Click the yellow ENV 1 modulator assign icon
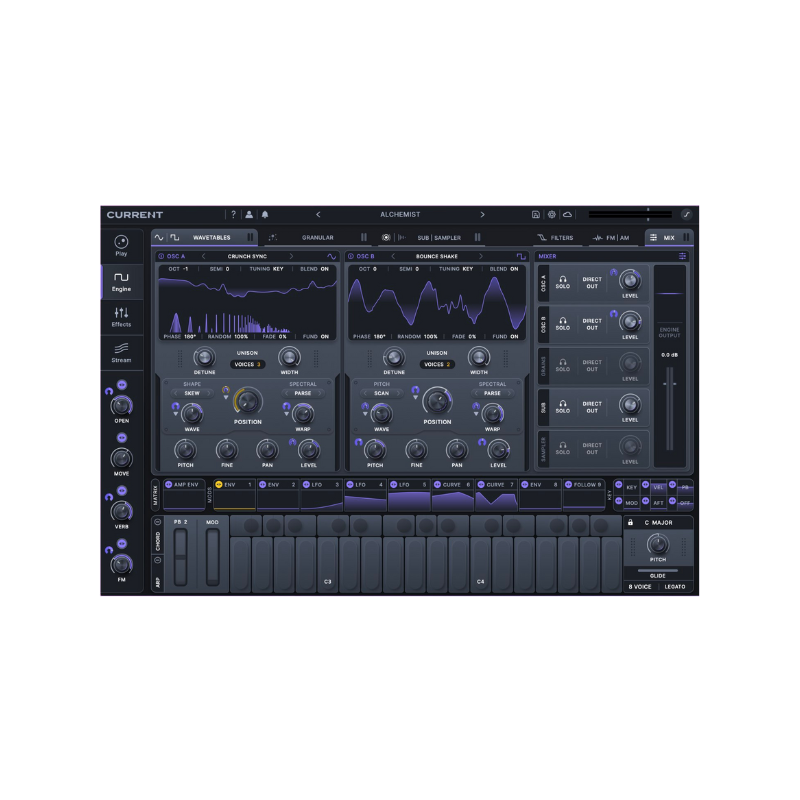Screen dimensions: 800x800 (219, 485)
